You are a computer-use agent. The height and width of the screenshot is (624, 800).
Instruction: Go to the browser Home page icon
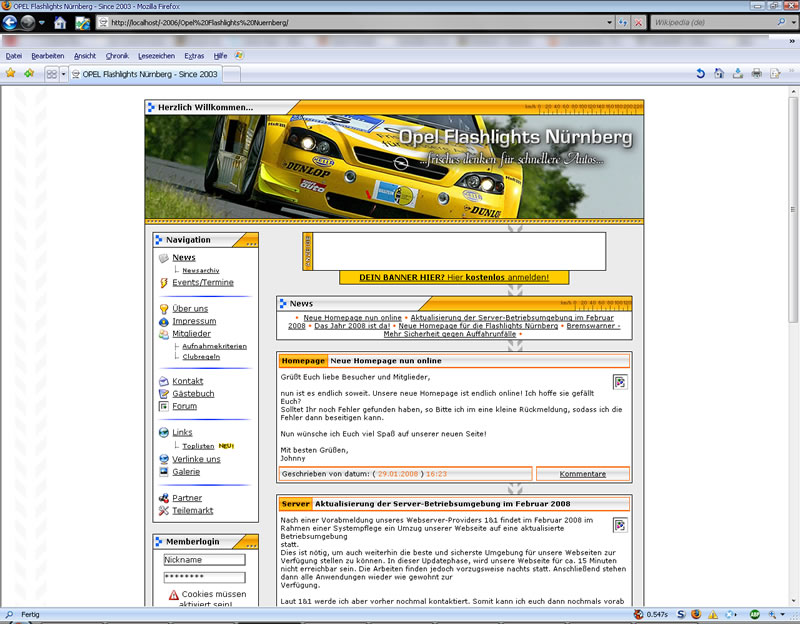pyautogui.click(x=60, y=23)
